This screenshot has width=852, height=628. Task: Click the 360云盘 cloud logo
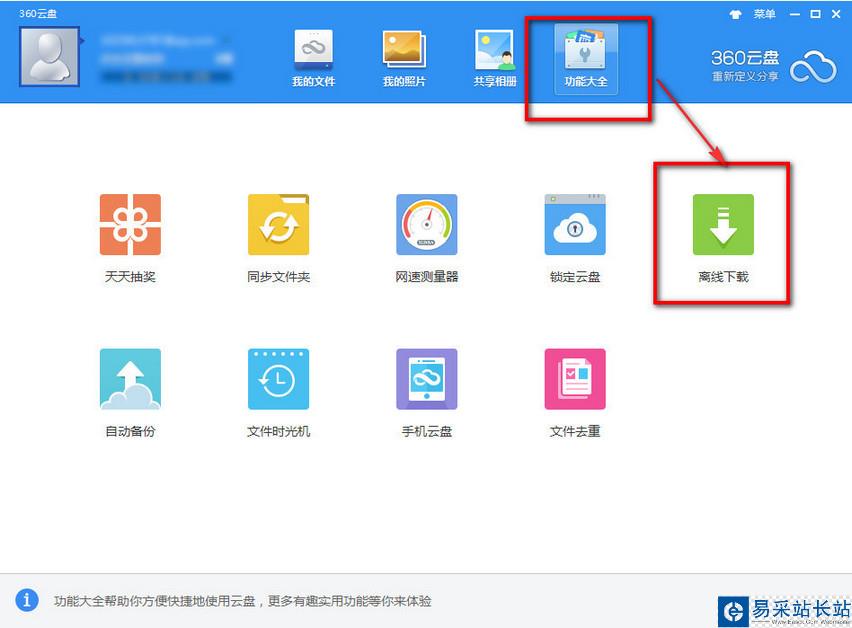click(x=813, y=67)
